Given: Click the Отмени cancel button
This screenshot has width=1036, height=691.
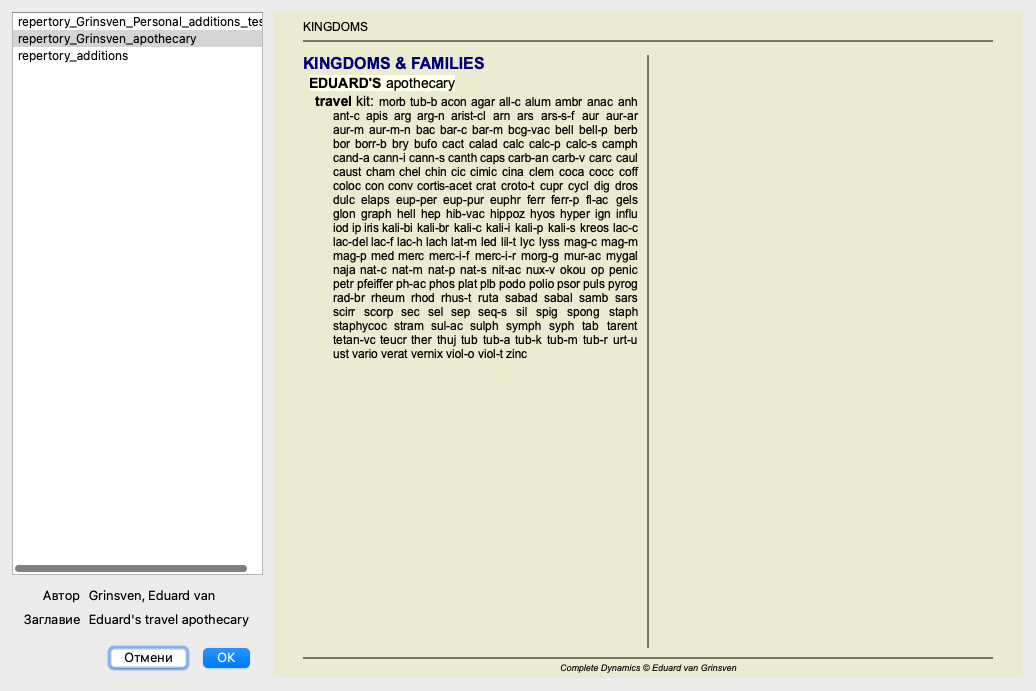Looking at the screenshot, I should [x=148, y=658].
